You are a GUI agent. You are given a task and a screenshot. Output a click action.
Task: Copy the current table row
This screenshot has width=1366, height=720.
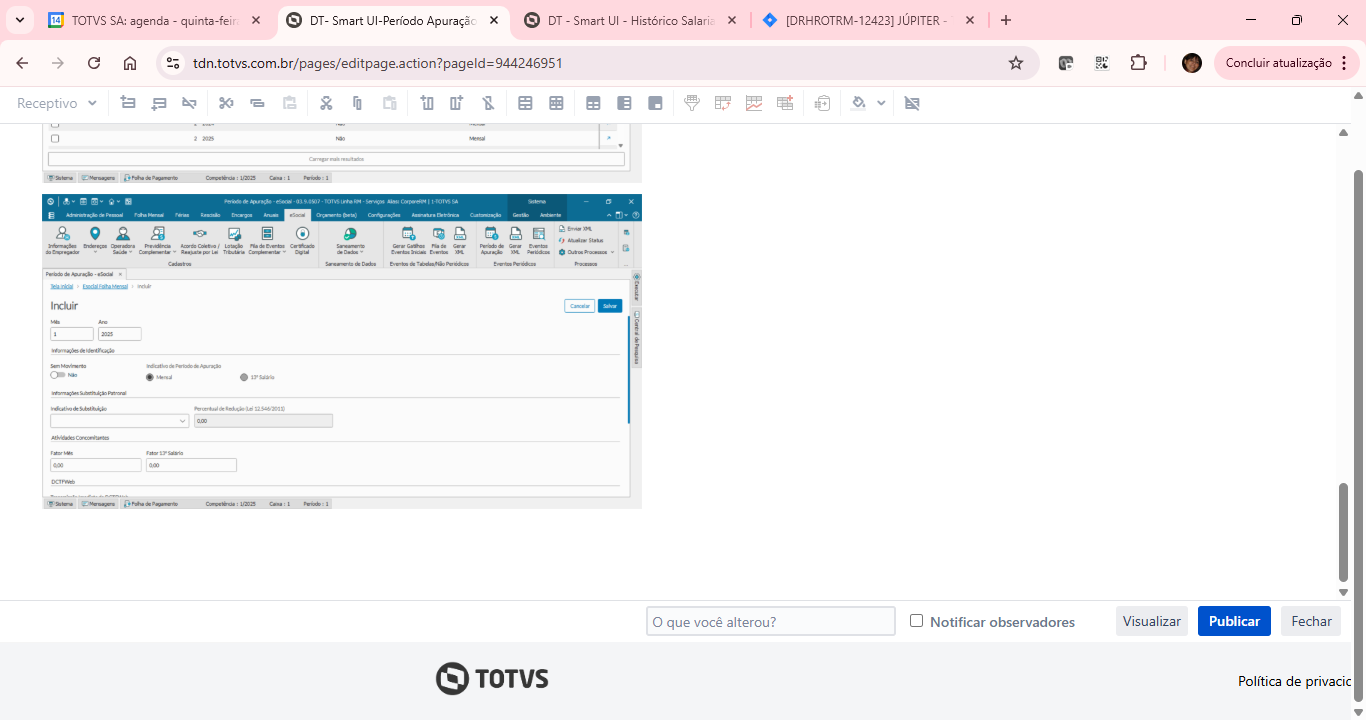[x=257, y=103]
